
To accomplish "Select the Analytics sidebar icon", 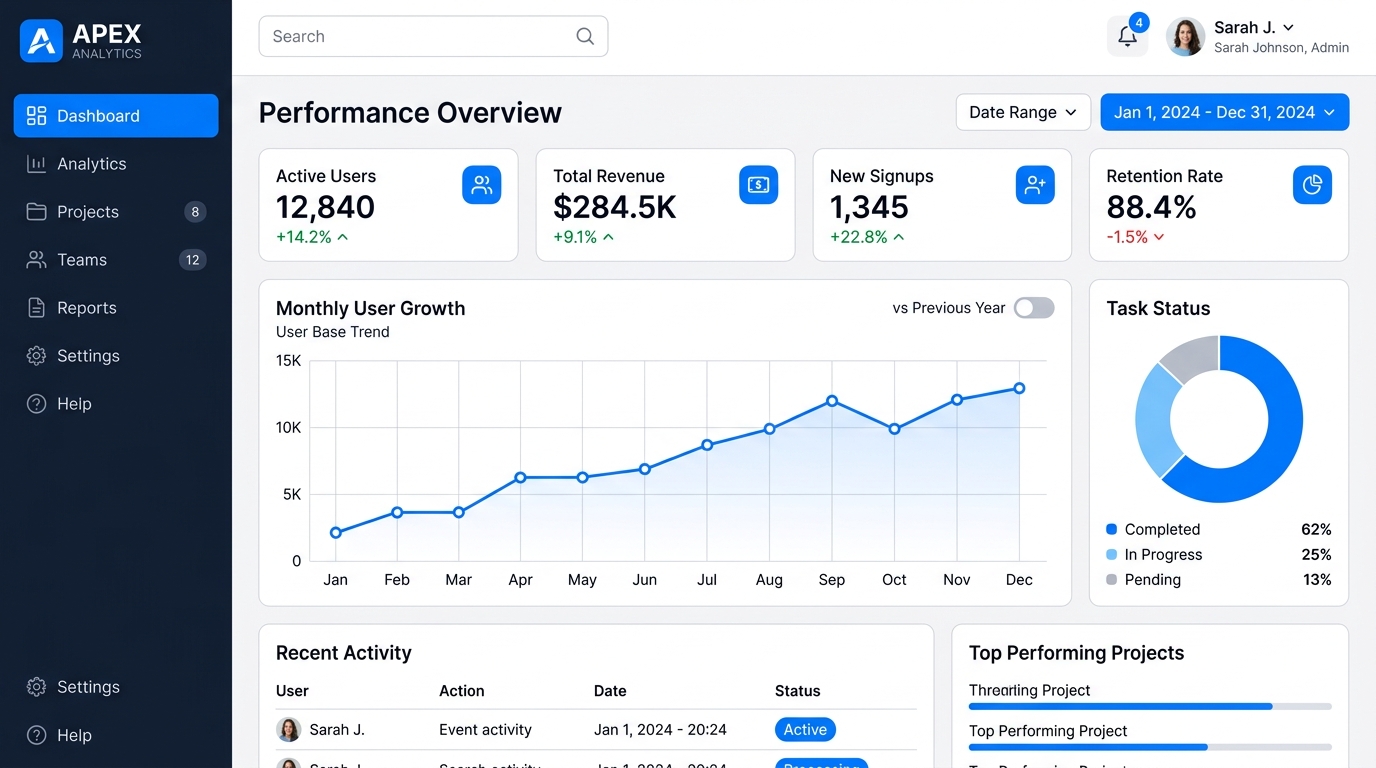I will point(36,163).
